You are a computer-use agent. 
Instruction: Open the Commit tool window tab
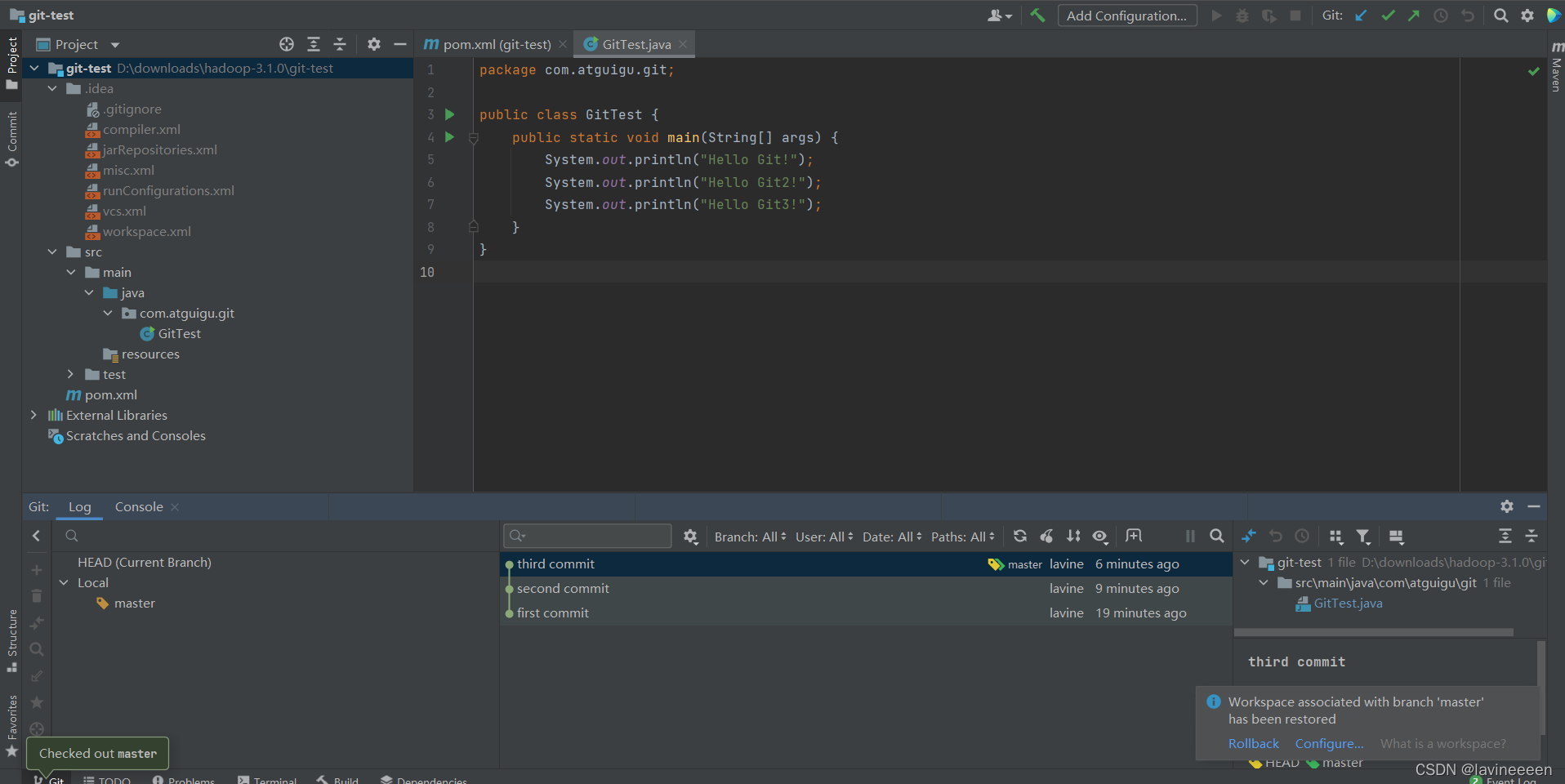click(x=11, y=139)
